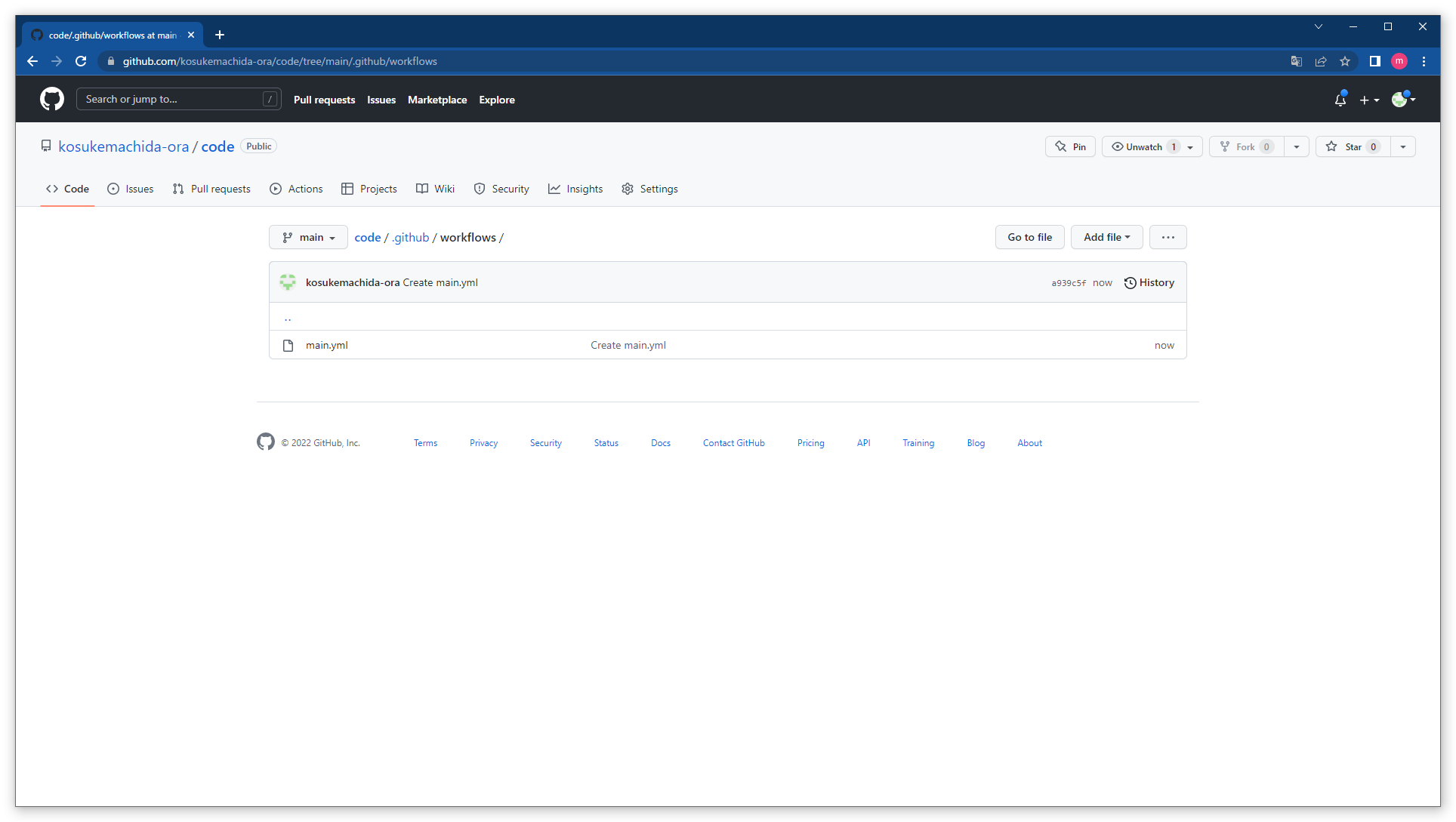Screen dimensions: 1456x822
Task: Switch to the Actions tab
Action: (296, 189)
